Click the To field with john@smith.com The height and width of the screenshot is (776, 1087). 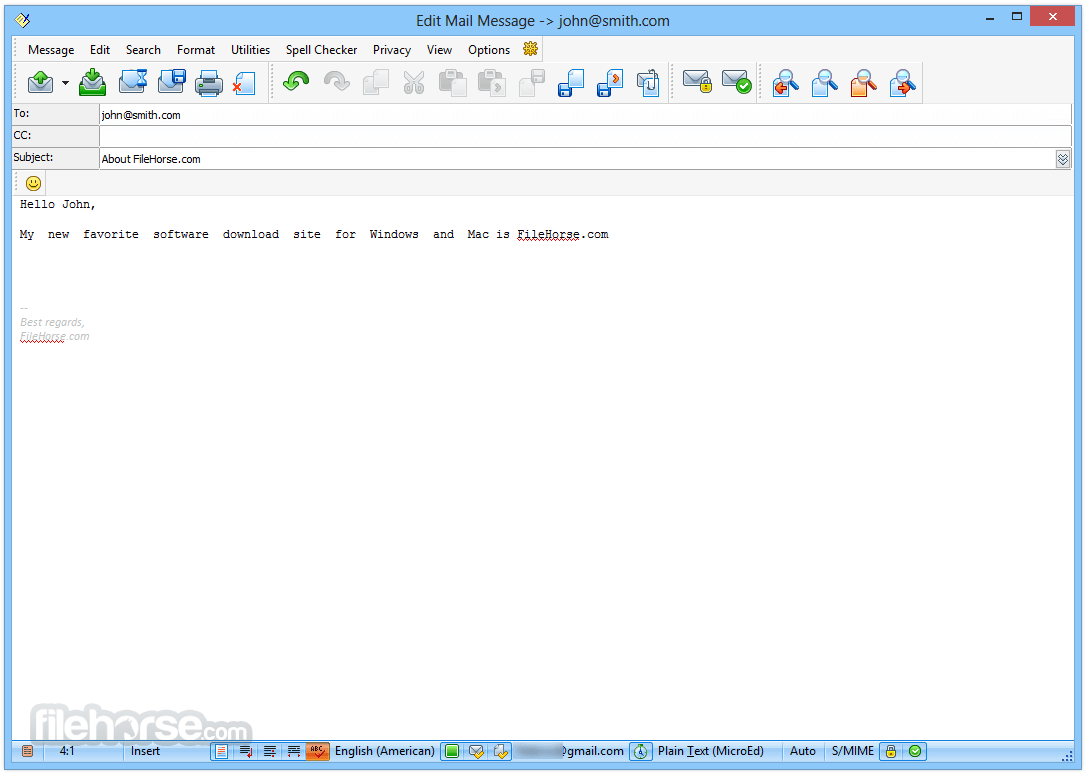click(586, 115)
